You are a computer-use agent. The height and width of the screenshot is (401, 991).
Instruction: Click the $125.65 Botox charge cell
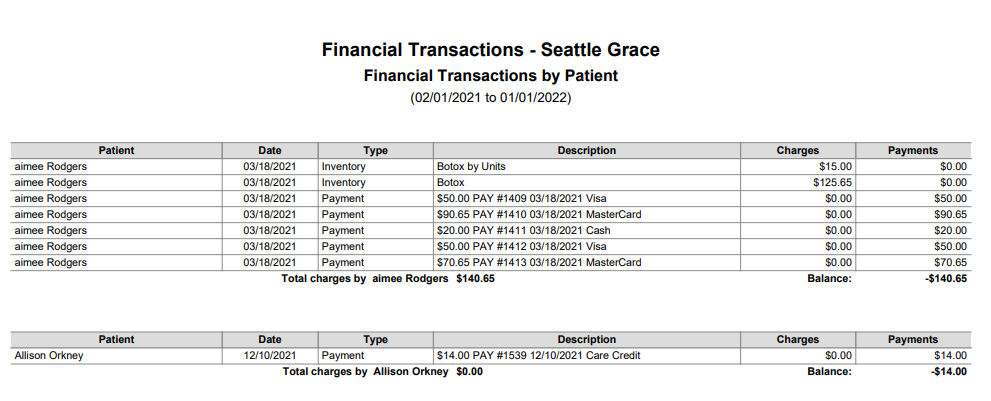[798, 183]
